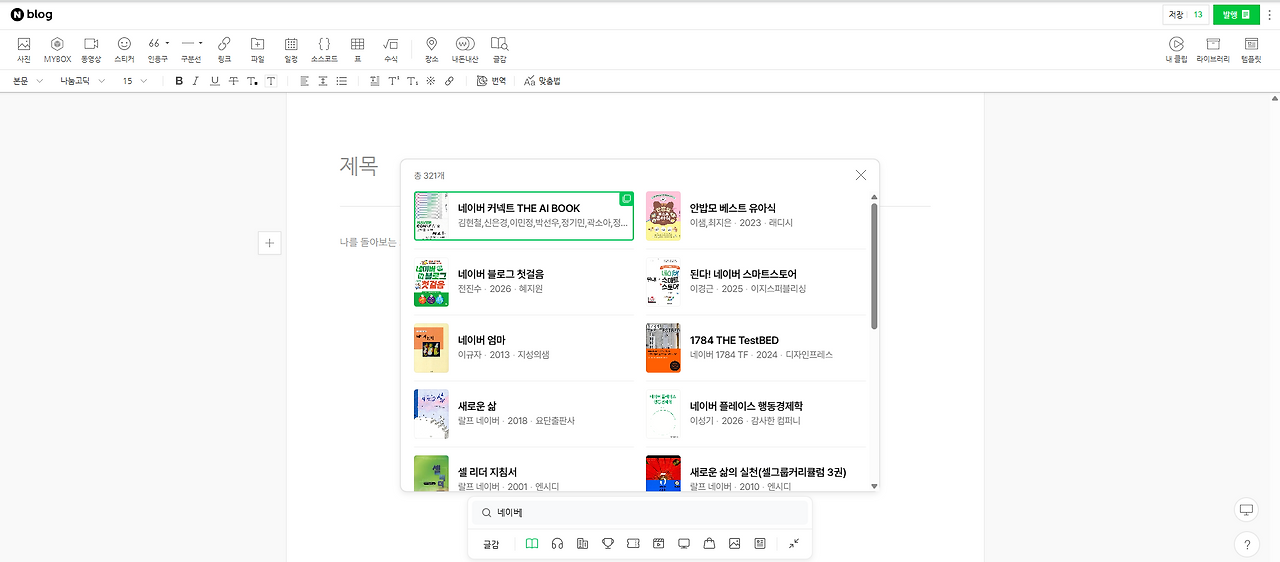Focus the 글감 search input field
This screenshot has width=1280, height=562.
pyautogui.click(x=641, y=513)
